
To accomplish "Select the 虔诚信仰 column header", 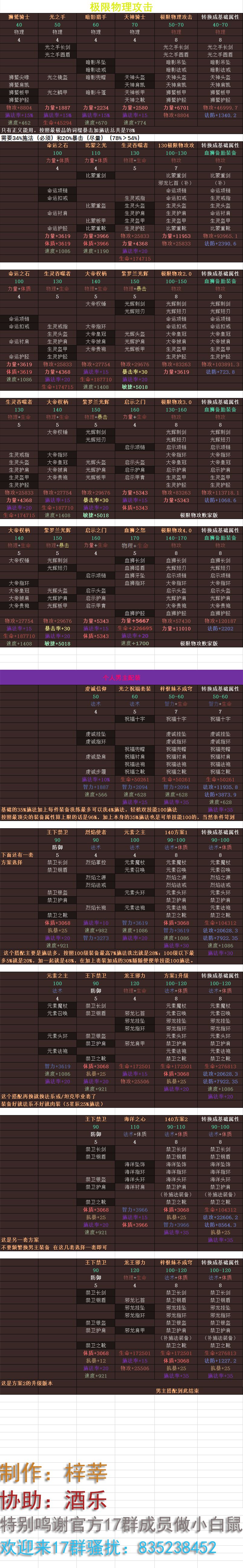I will click(x=96, y=690).
